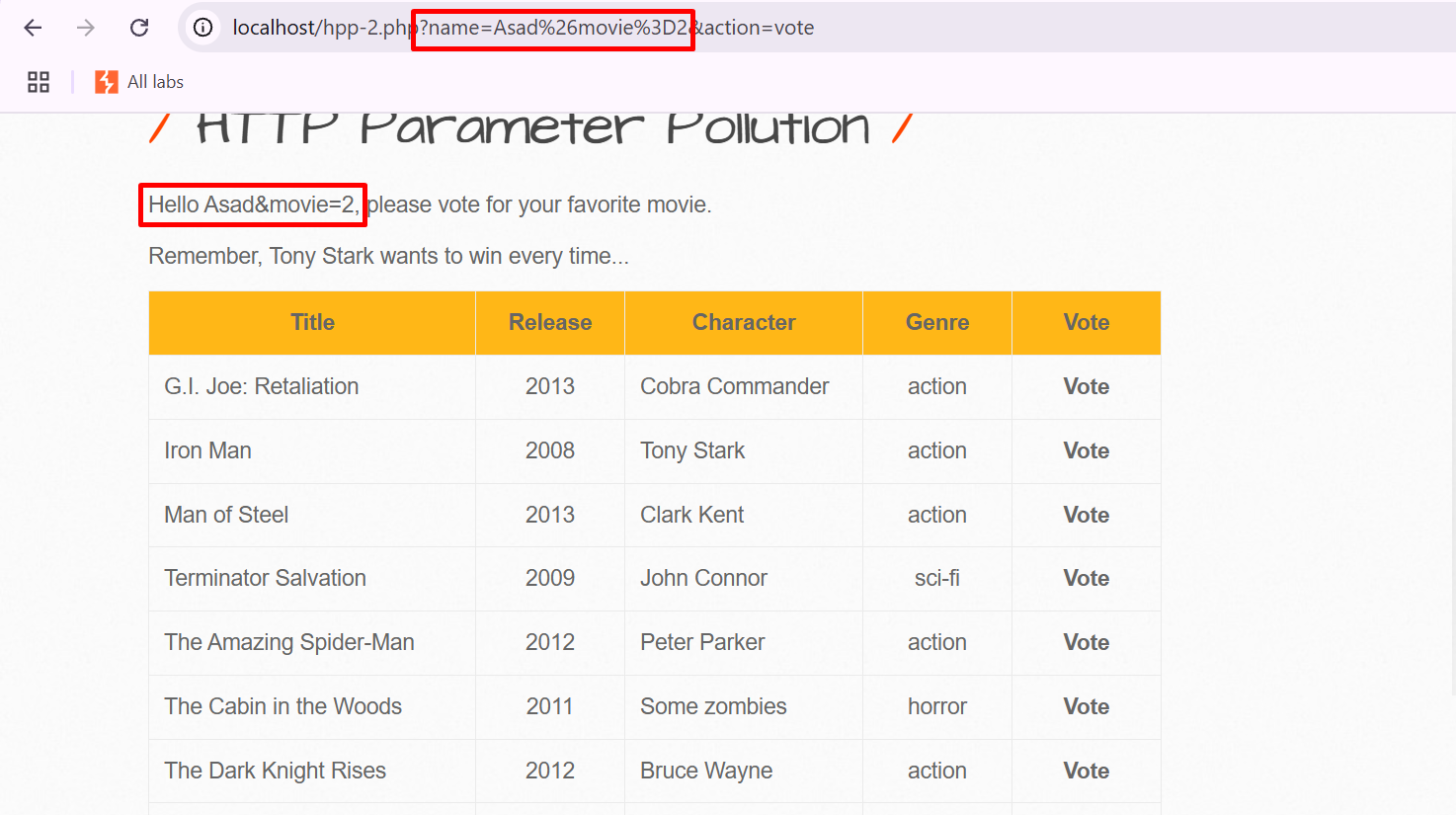The width and height of the screenshot is (1456, 815).
Task: Vote for The Amazing Spider-Man
Action: [x=1086, y=642]
